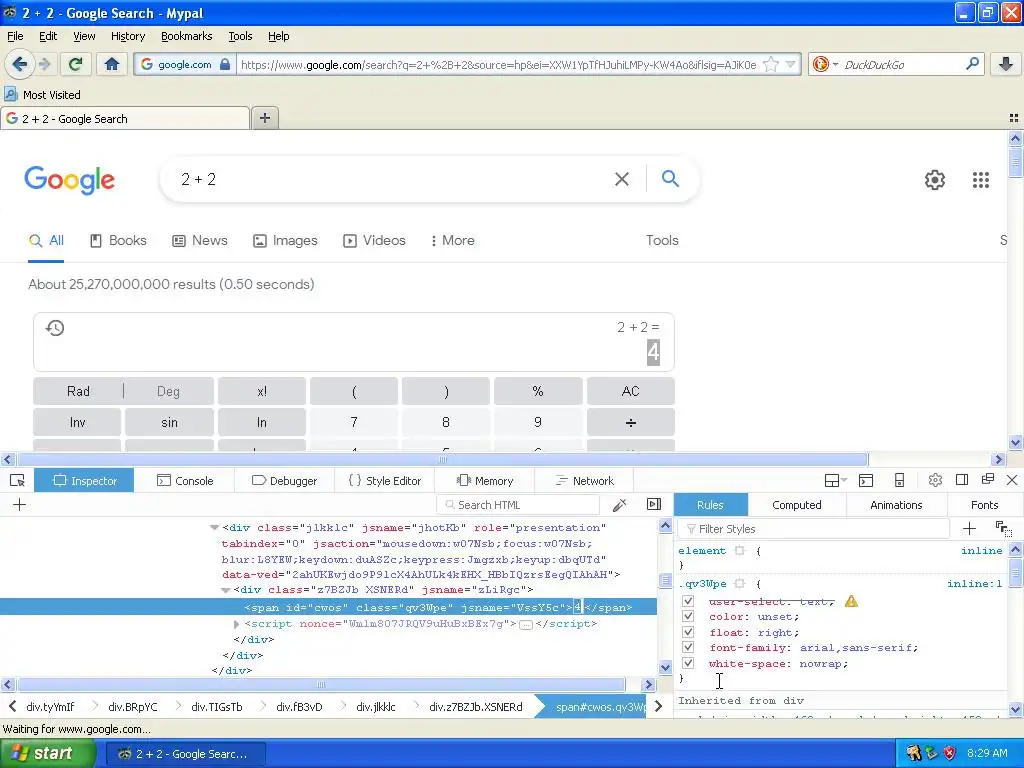Uncheck the float: right declaration
This screenshot has height=768, width=1024.
688,632
